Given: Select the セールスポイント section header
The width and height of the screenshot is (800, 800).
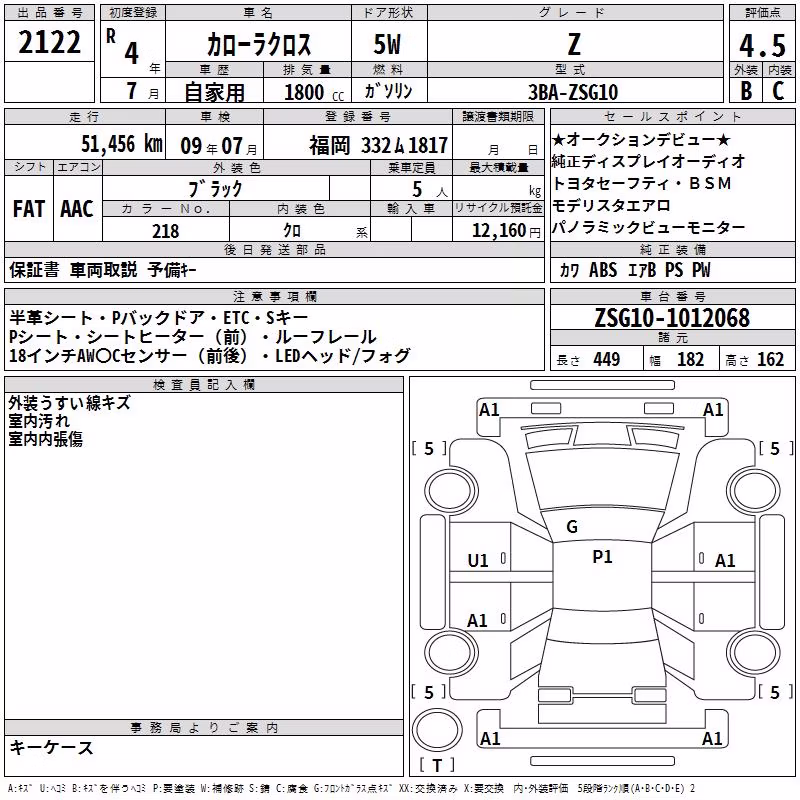Looking at the screenshot, I should 672,116.
